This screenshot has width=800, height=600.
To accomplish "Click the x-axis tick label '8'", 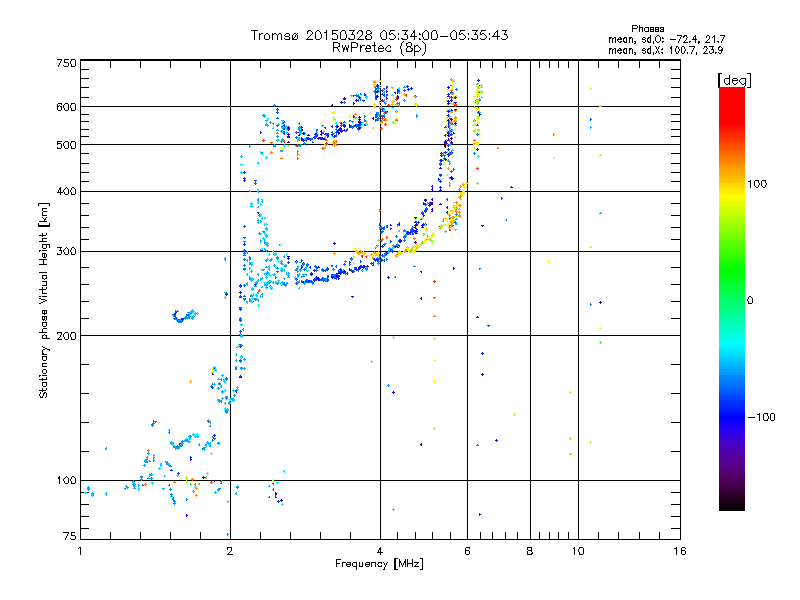I will pyautogui.click(x=530, y=551).
